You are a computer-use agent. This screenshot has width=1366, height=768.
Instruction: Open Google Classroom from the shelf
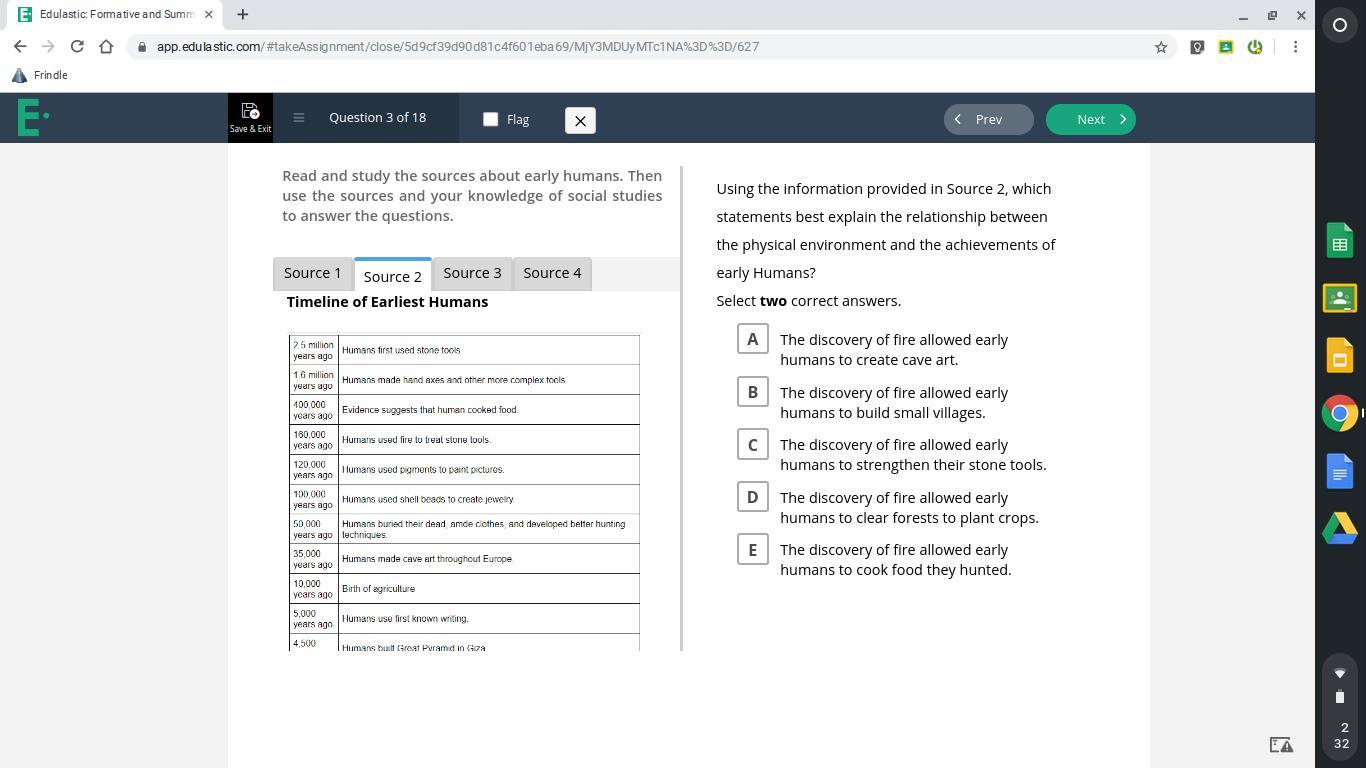point(1340,298)
